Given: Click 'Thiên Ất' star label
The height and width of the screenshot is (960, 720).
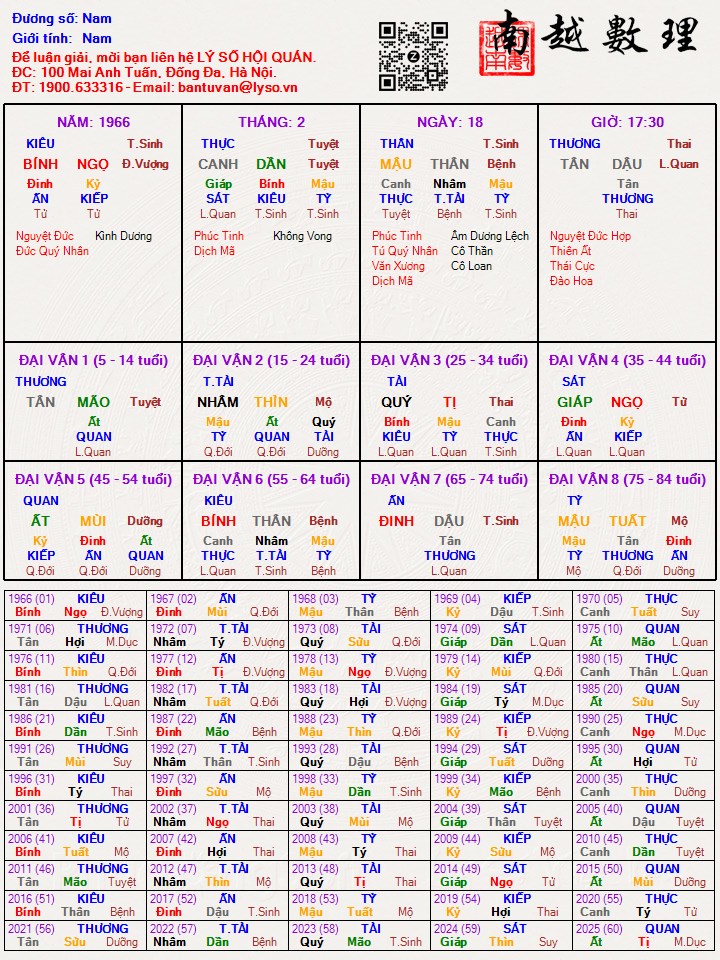Looking at the screenshot, I should coord(571,250).
